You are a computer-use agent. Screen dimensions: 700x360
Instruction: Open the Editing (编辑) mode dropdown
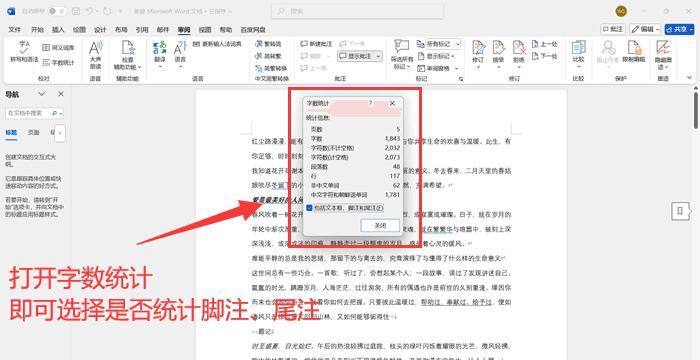(x=645, y=29)
